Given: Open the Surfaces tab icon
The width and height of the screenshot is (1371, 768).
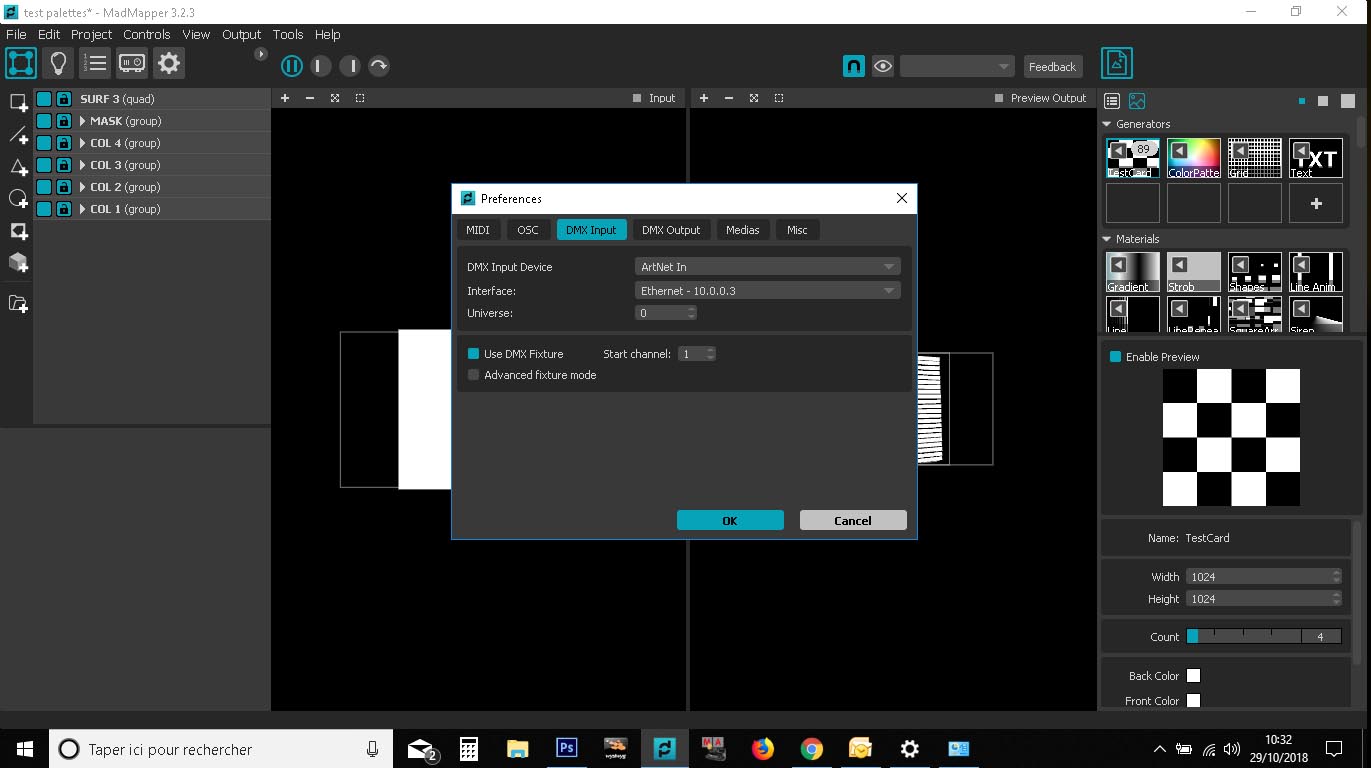Looking at the screenshot, I should pyautogui.click(x=20, y=63).
